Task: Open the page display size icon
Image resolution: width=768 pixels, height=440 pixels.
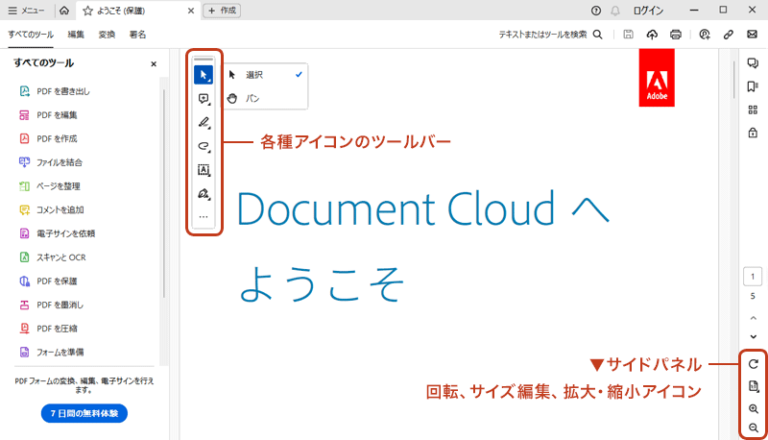Action: pos(753,387)
